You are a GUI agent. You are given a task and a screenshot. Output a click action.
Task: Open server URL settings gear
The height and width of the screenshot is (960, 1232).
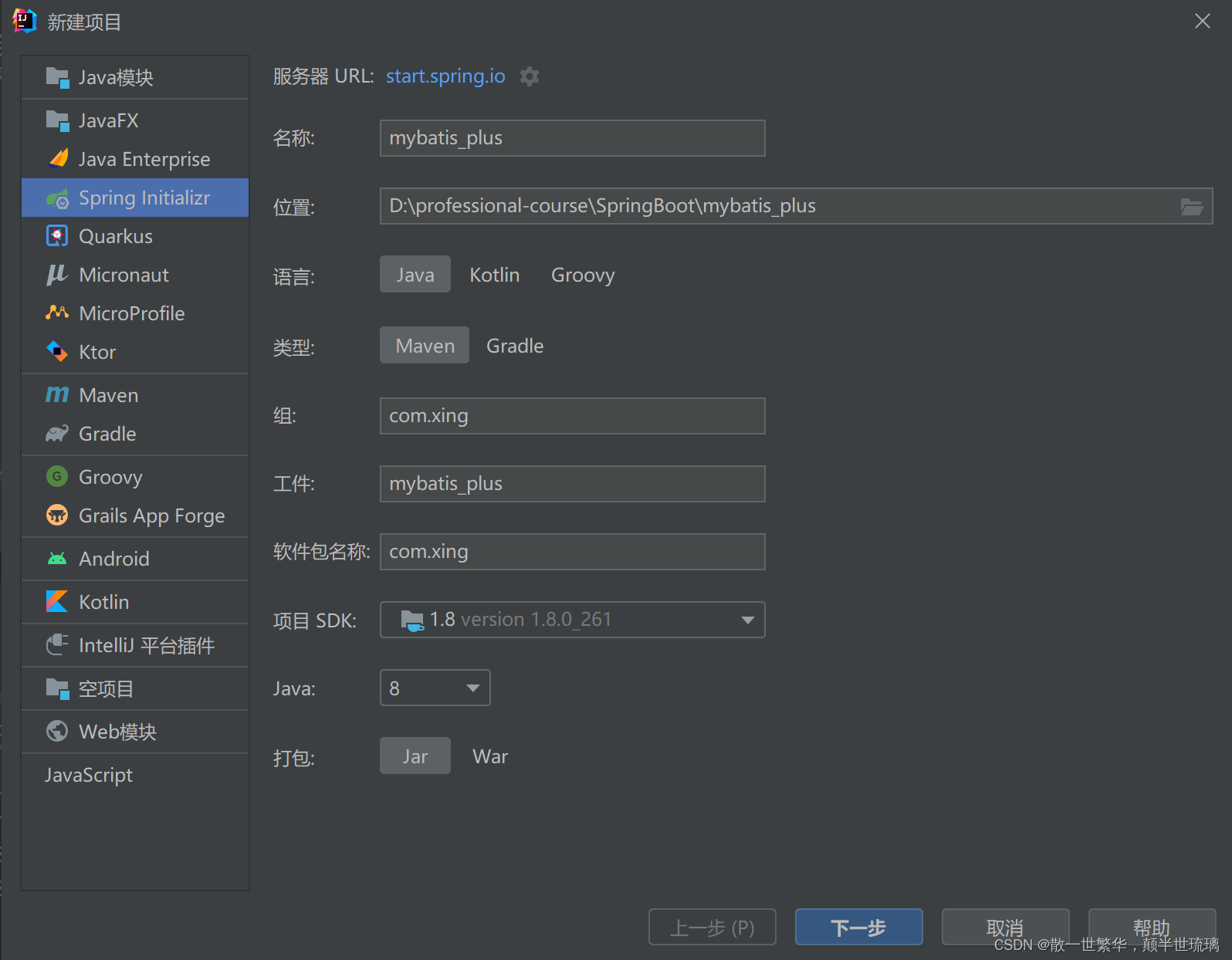coord(530,76)
